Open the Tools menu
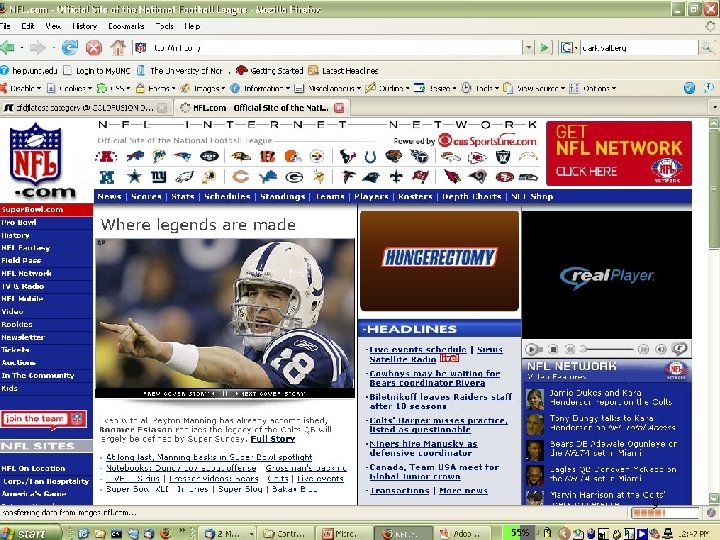The height and width of the screenshot is (540, 720). pyautogui.click(x=164, y=26)
